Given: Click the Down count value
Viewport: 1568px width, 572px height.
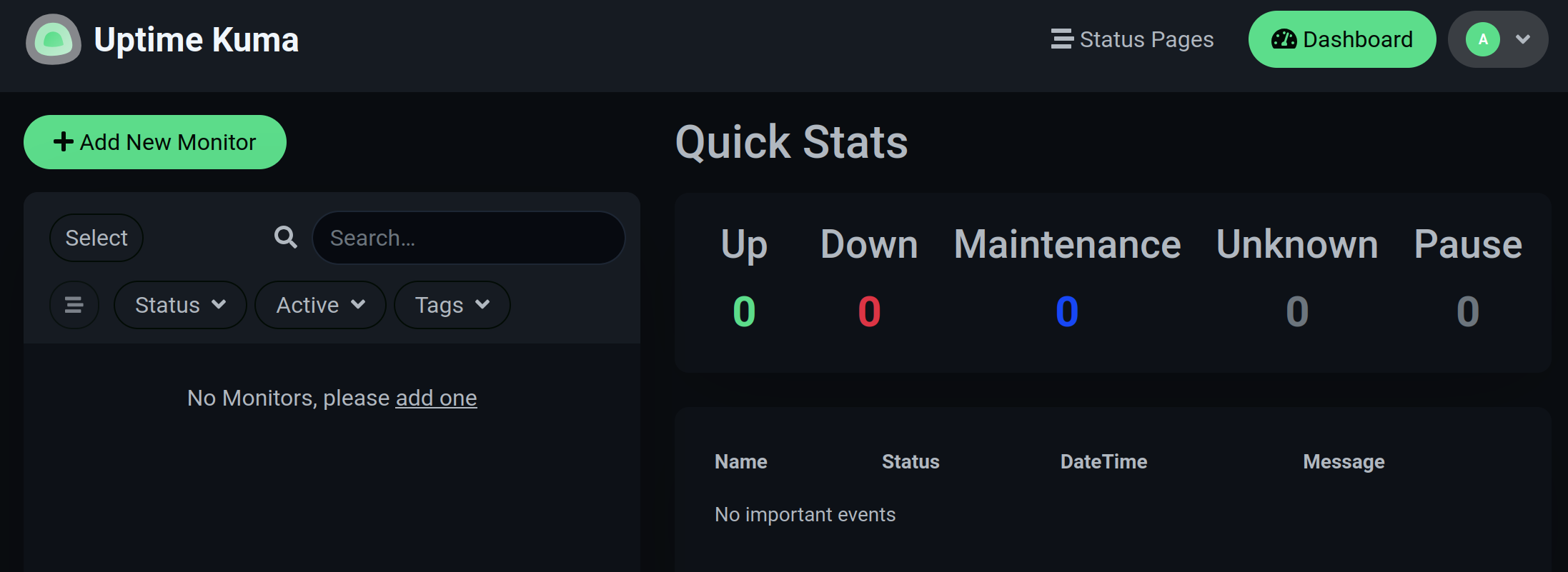Looking at the screenshot, I should (x=869, y=311).
